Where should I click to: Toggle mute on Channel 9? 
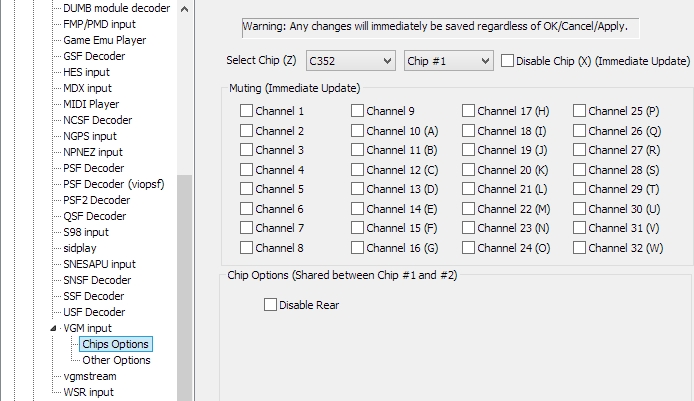pyautogui.click(x=358, y=111)
